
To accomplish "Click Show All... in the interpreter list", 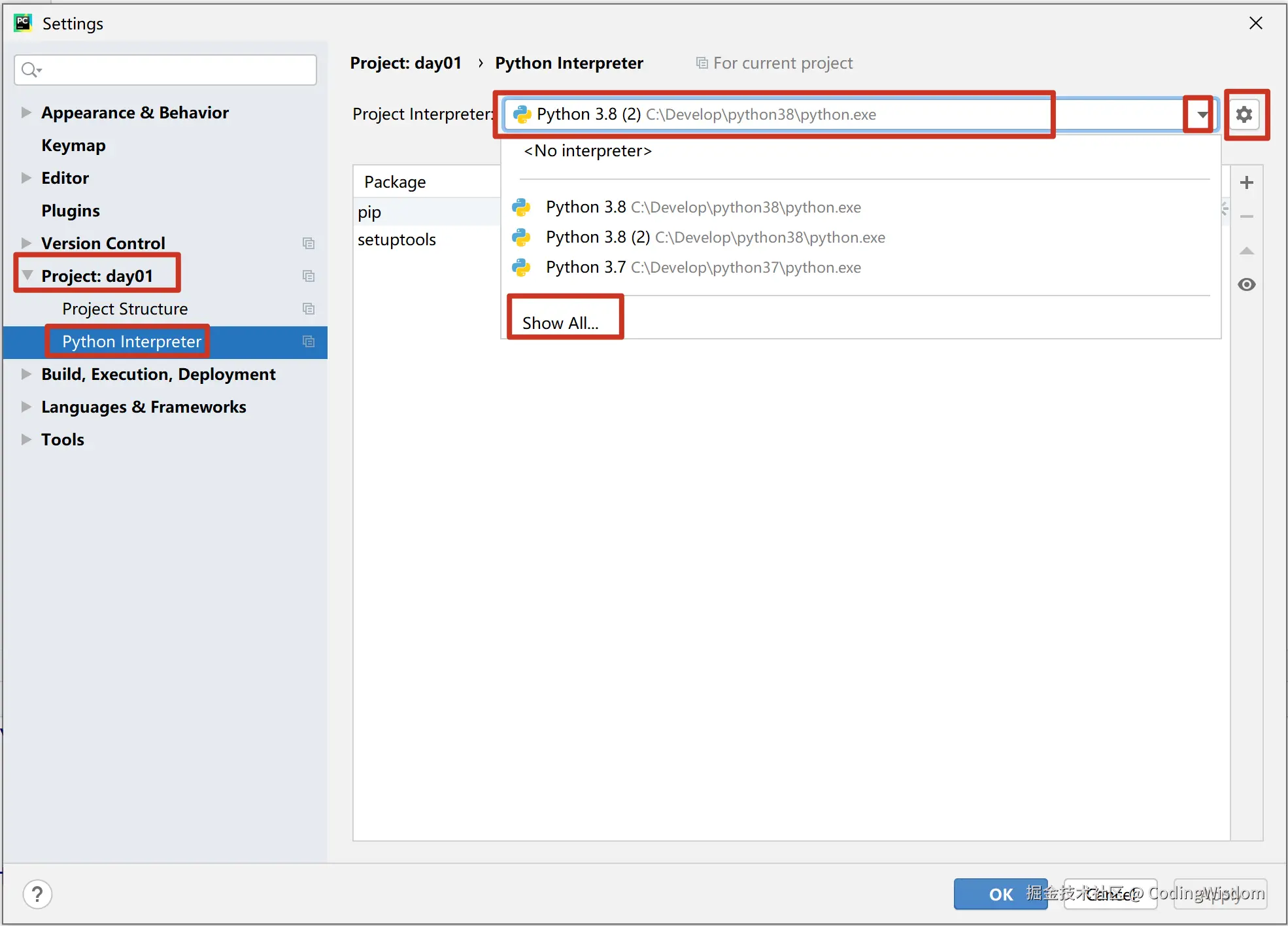I will (x=560, y=322).
